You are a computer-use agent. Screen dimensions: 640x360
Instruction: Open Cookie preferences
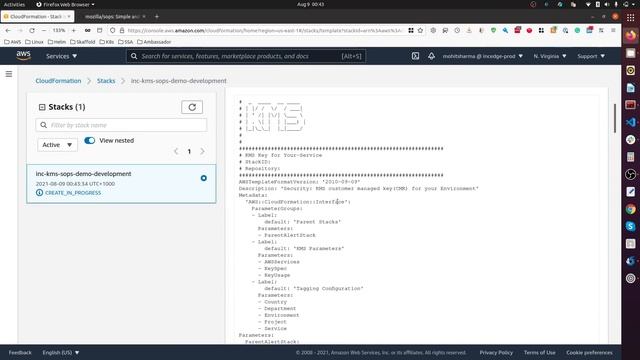[589, 352]
